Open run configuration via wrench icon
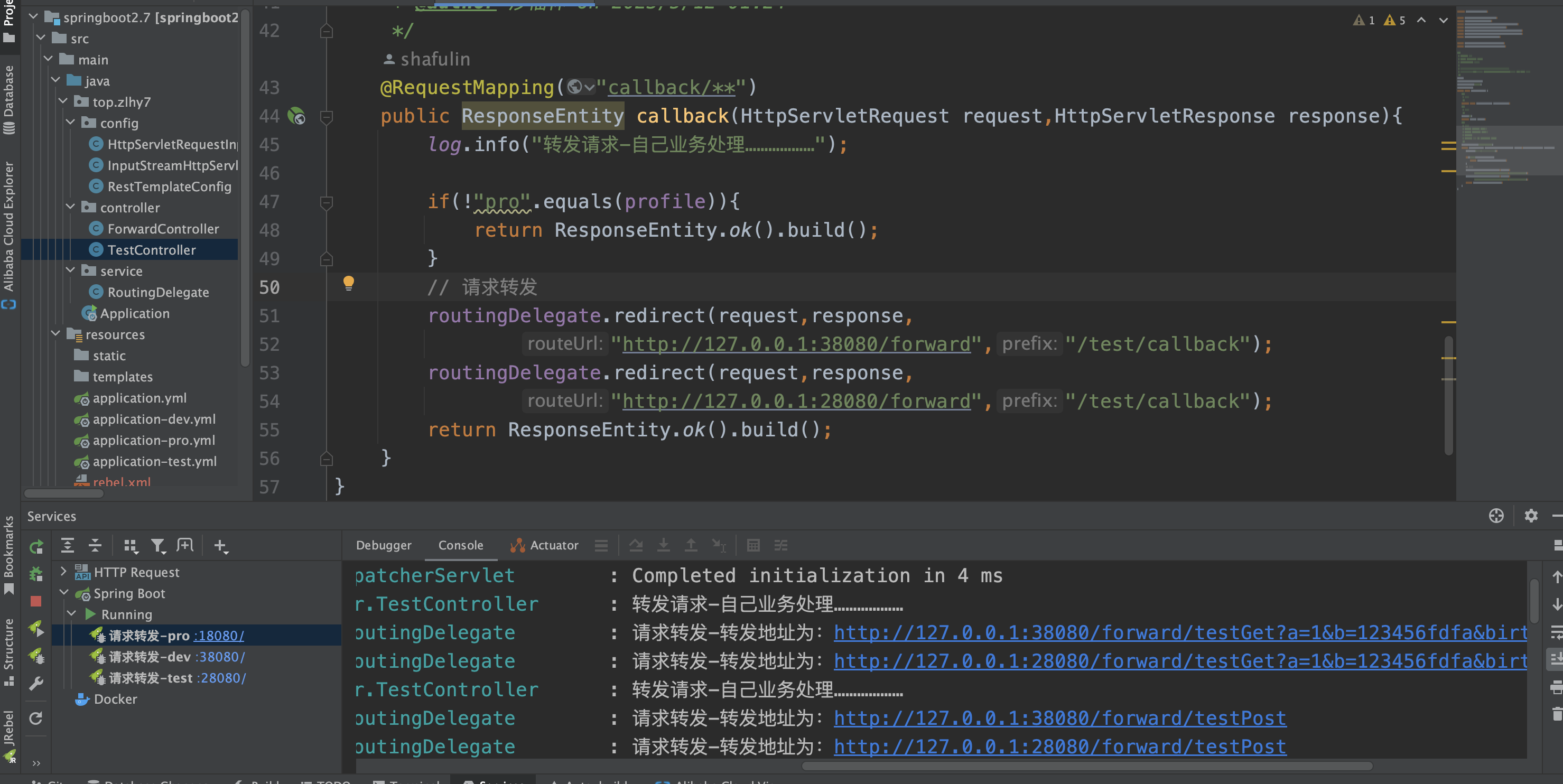The width and height of the screenshot is (1563, 784). [x=36, y=684]
